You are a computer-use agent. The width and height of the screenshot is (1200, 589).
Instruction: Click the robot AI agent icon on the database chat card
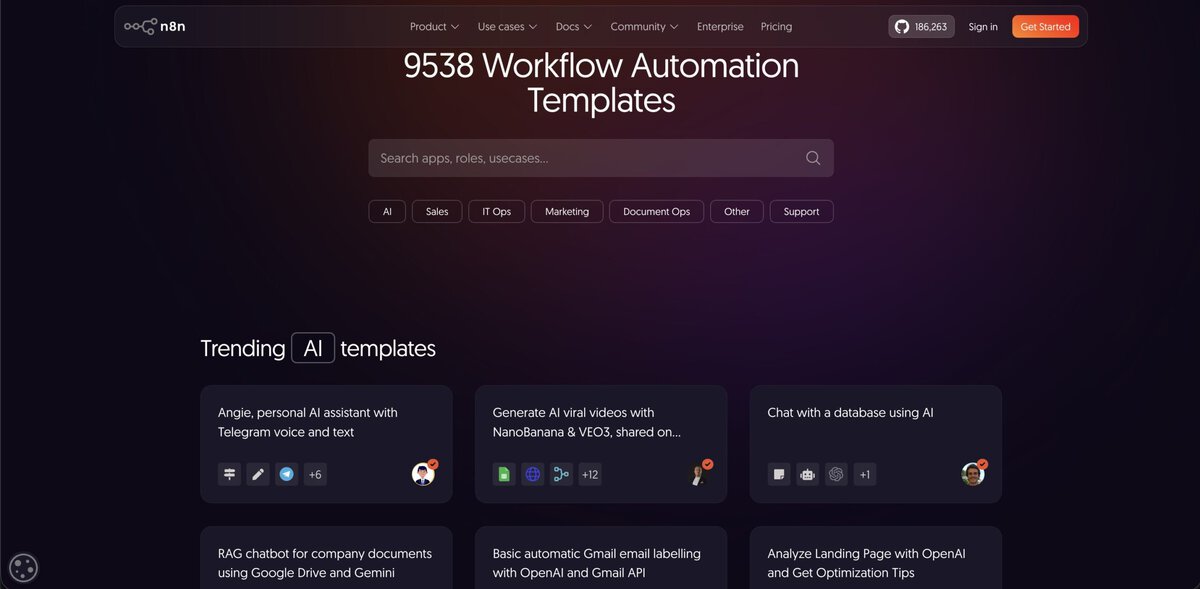(x=808, y=474)
